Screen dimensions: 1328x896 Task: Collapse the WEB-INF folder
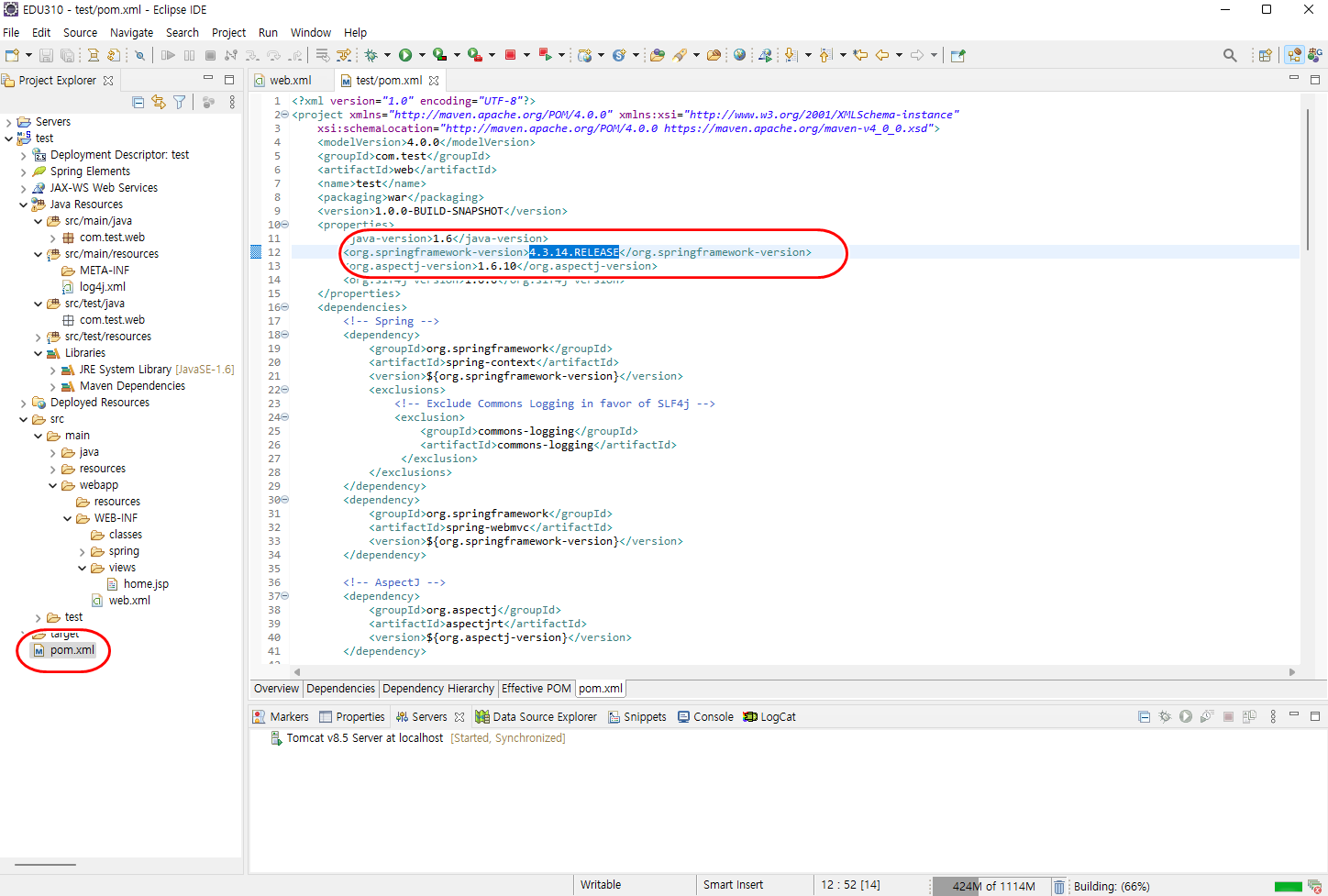click(68, 518)
